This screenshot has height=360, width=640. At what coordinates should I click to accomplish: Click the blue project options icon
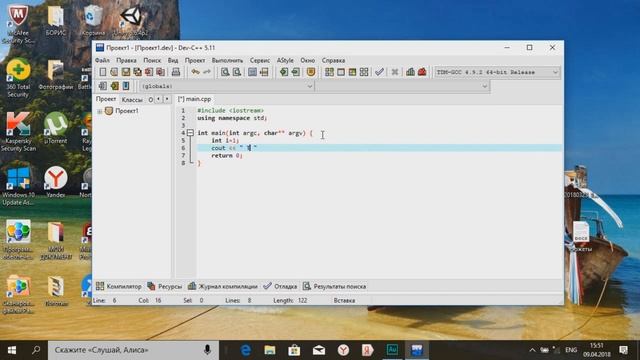click(126, 86)
